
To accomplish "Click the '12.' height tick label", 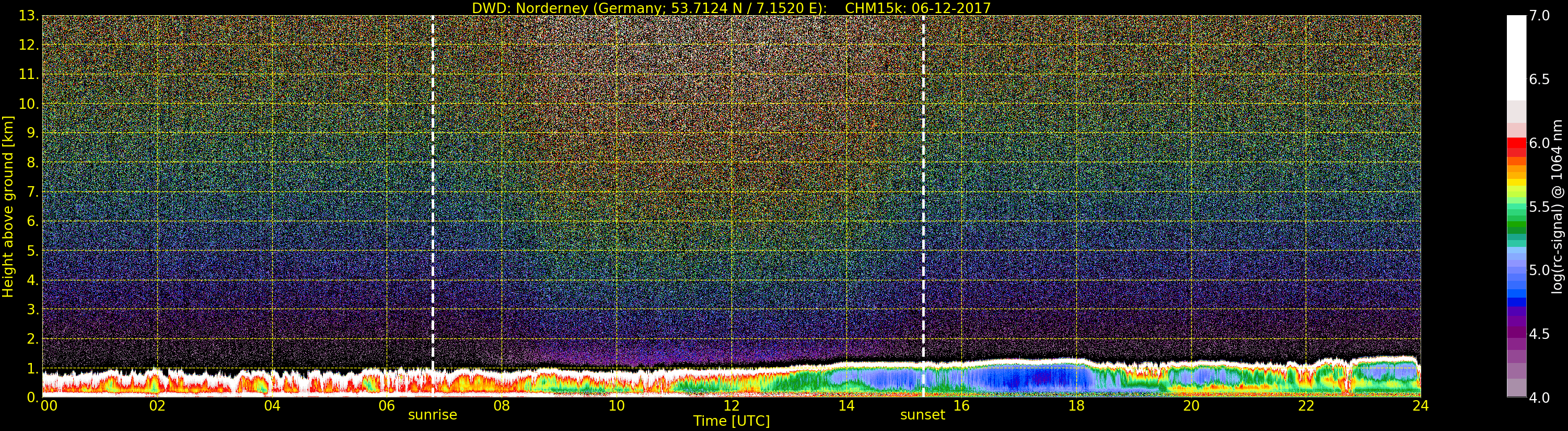I will tap(29, 45).
